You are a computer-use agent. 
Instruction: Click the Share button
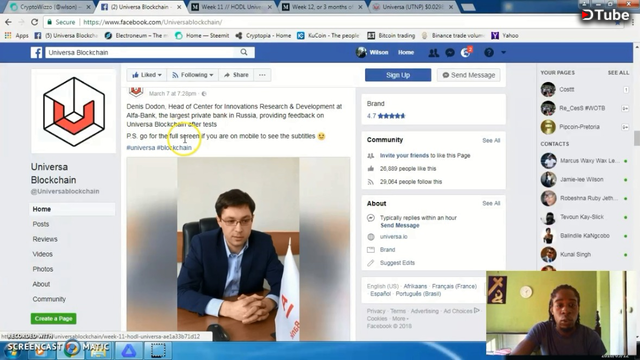pos(236,75)
